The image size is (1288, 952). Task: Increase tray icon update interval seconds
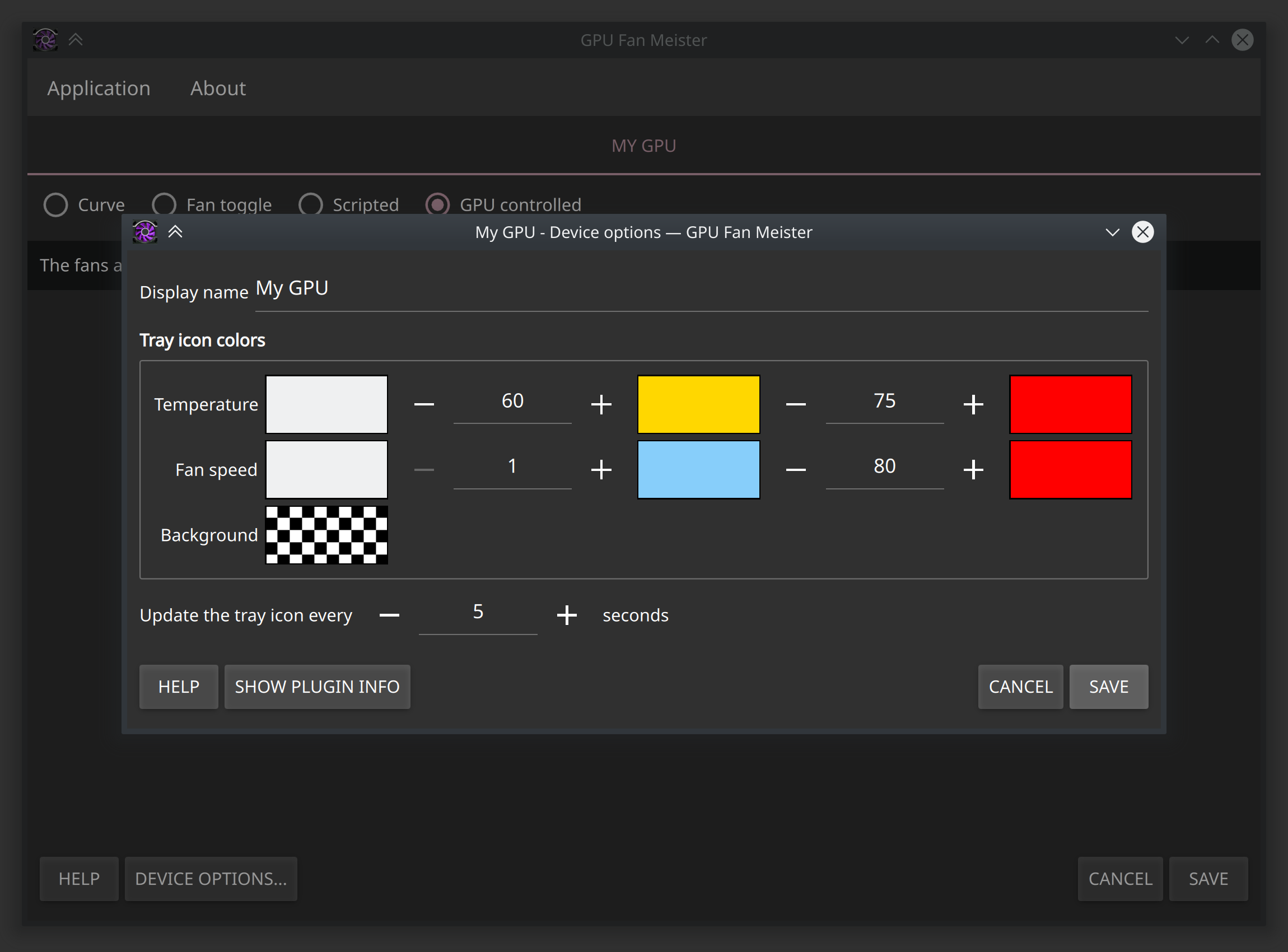pos(567,615)
